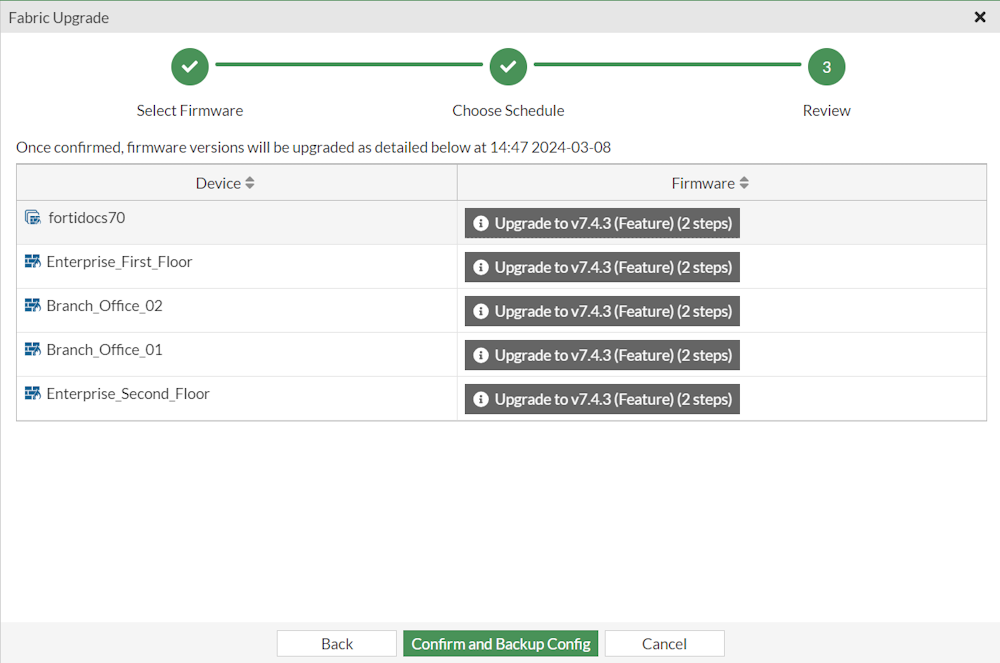Cancel the fabric upgrade
The height and width of the screenshot is (663, 1000).
point(664,643)
